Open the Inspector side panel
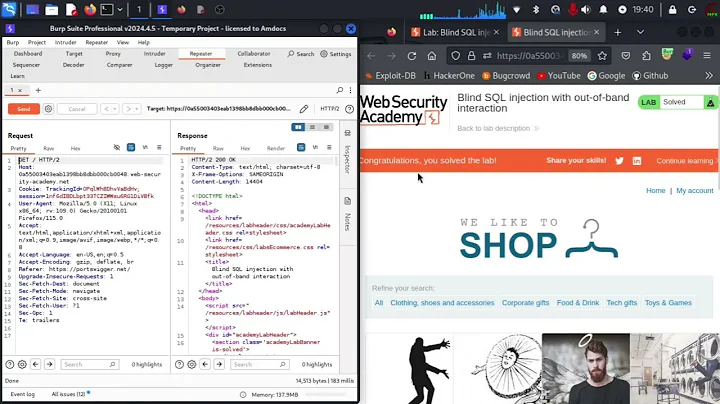The width and height of the screenshot is (720, 404). coord(348,152)
